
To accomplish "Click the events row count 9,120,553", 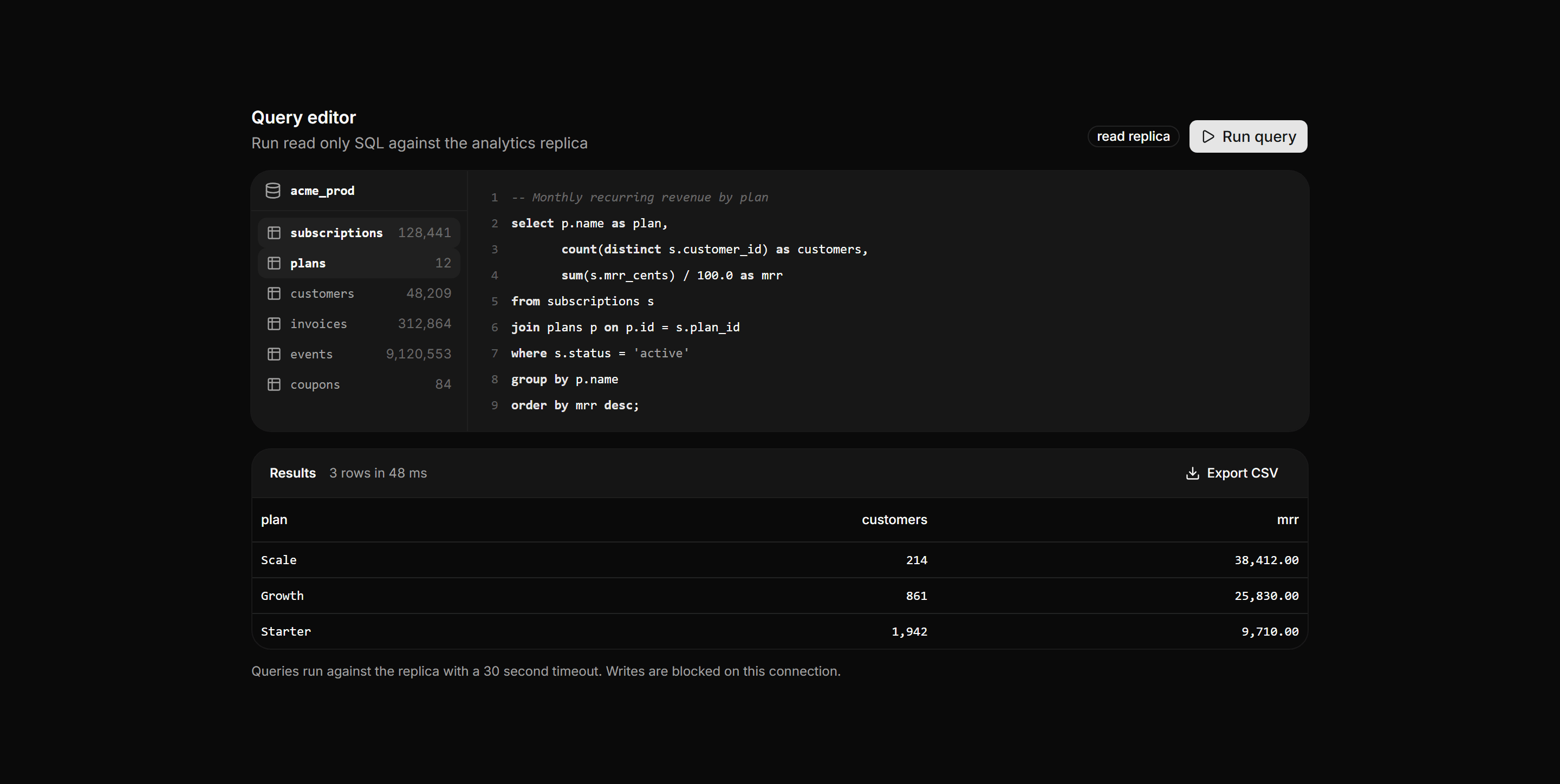I will point(419,354).
